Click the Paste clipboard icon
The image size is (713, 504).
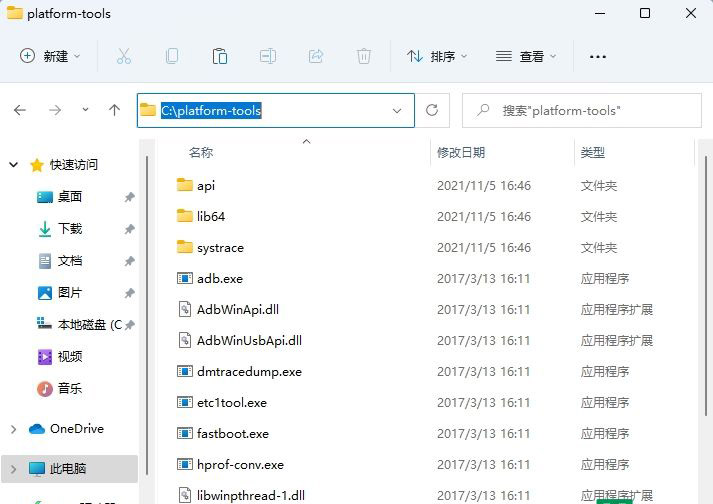point(220,56)
